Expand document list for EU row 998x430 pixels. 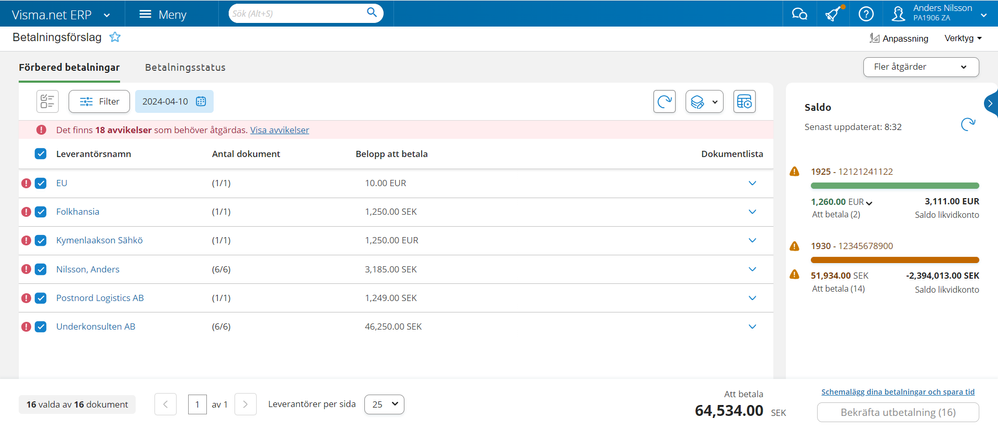(752, 183)
